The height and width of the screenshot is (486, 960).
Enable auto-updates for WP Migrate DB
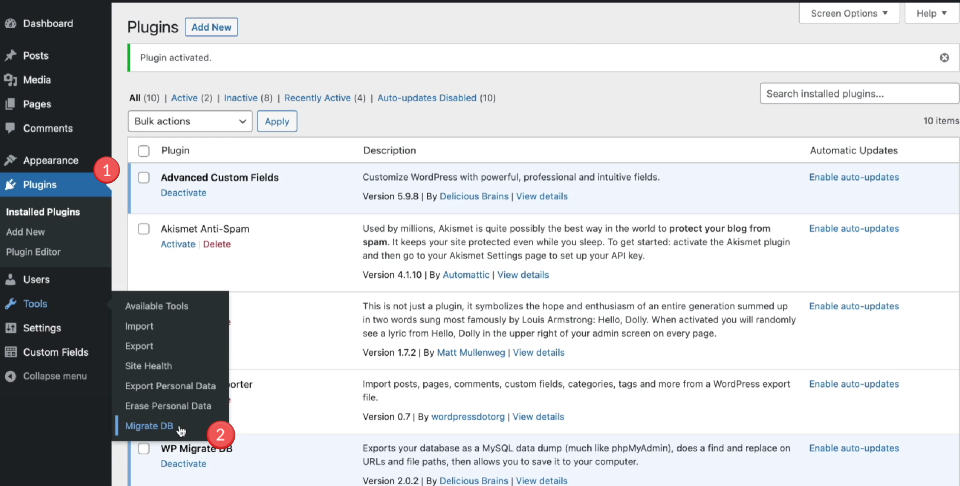[x=854, y=448]
